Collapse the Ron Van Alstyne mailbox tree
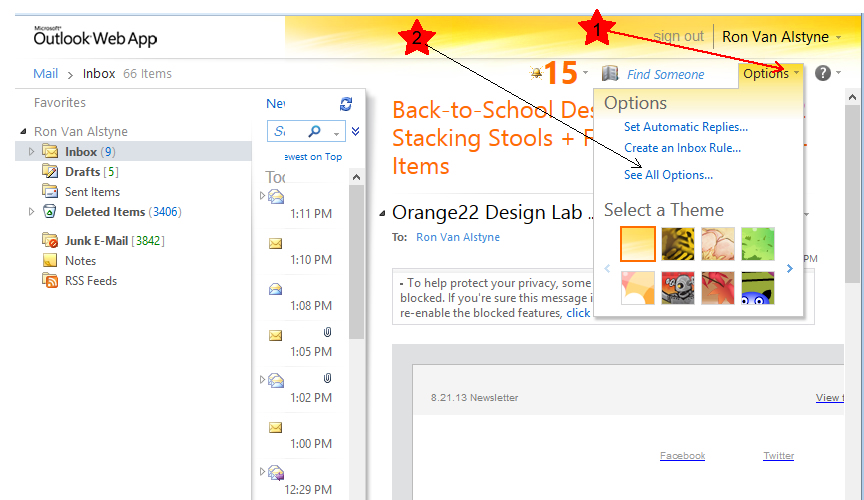 tap(23, 131)
